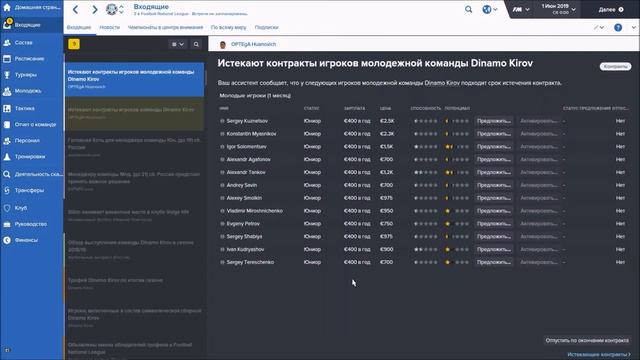Sort table by the Способность column header
This screenshot has height=360, width=640.
click(426, 109)
